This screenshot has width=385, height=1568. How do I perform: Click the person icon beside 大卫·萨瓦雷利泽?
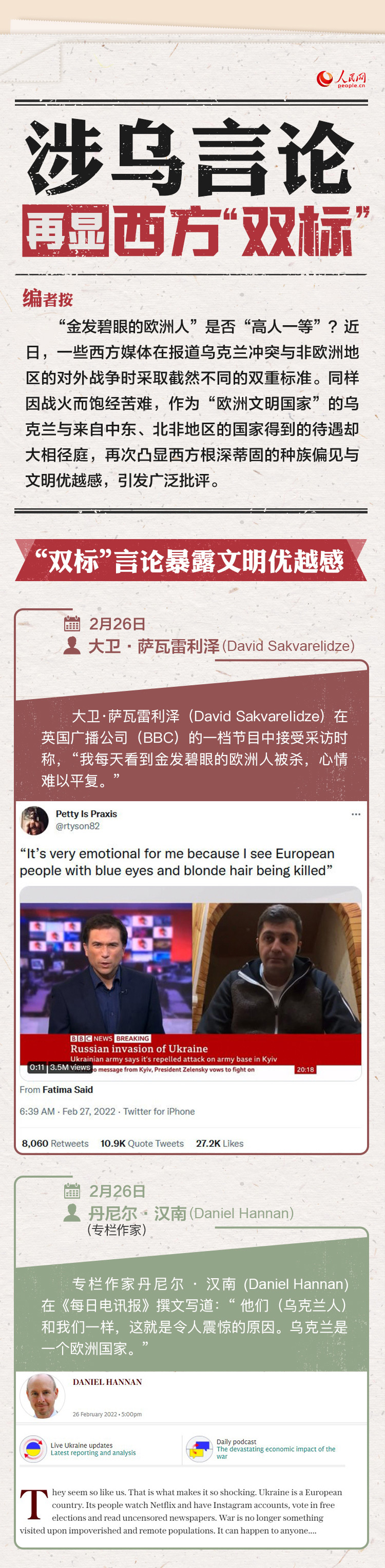72,645
